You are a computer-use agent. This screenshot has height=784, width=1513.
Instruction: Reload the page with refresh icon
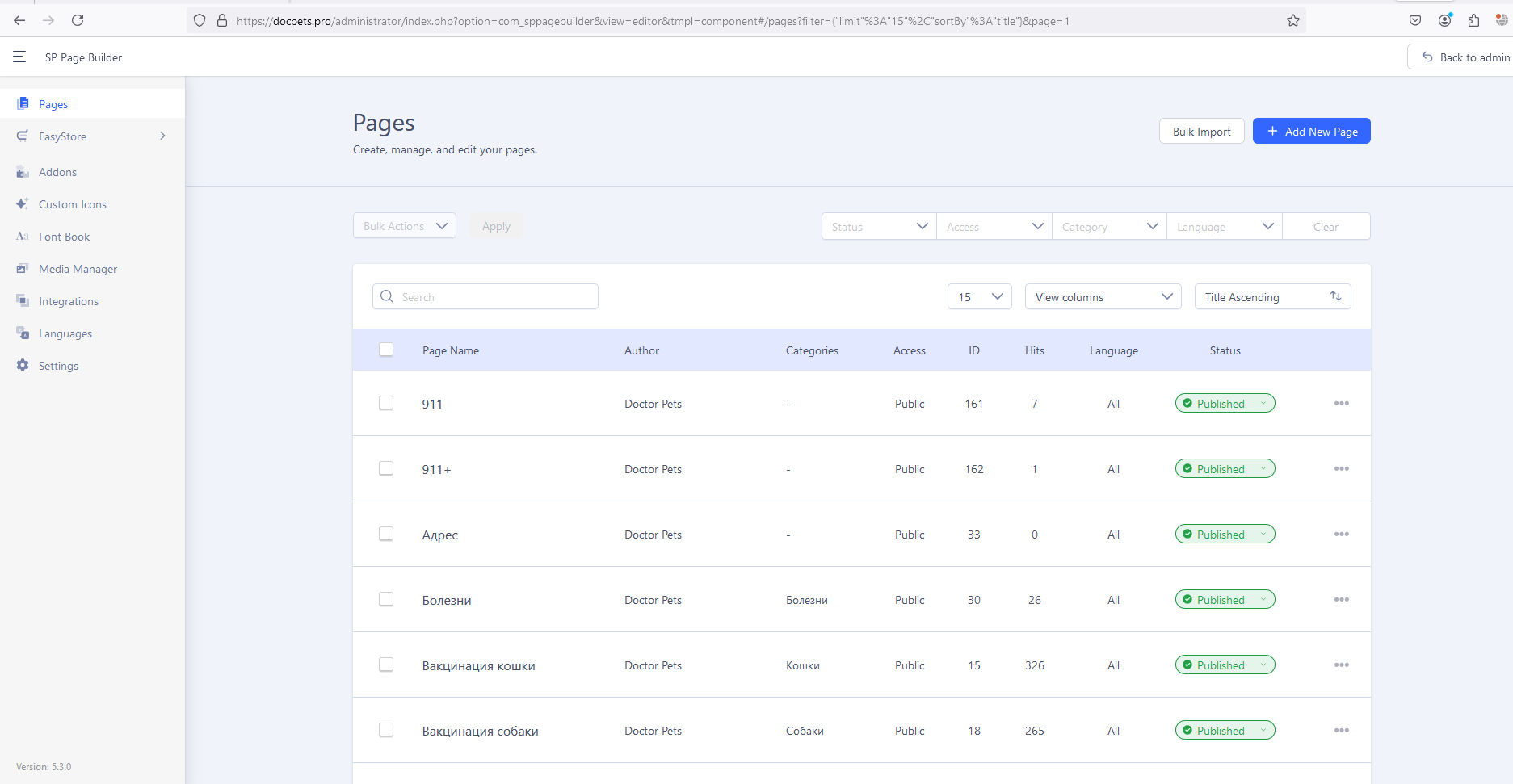[78, 20]
